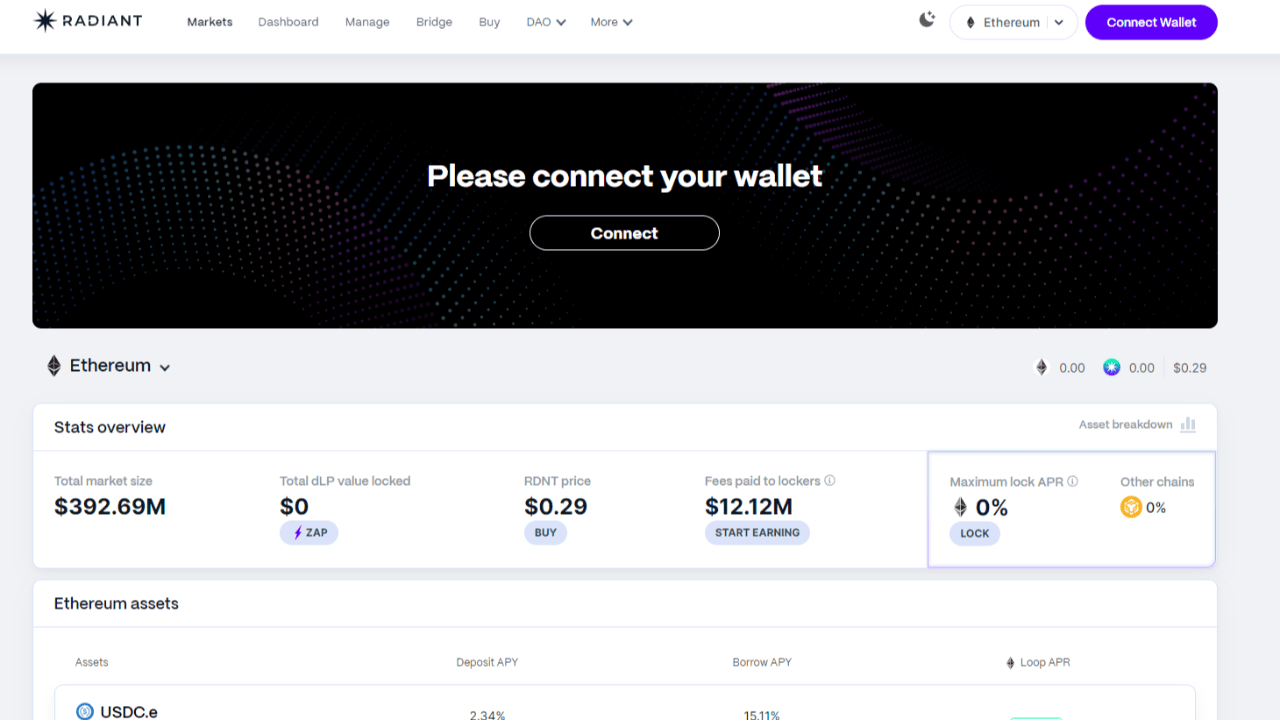Toggle dark mode with the moon icon
This screenshot has width=1280, height=720.
point(926,19)
